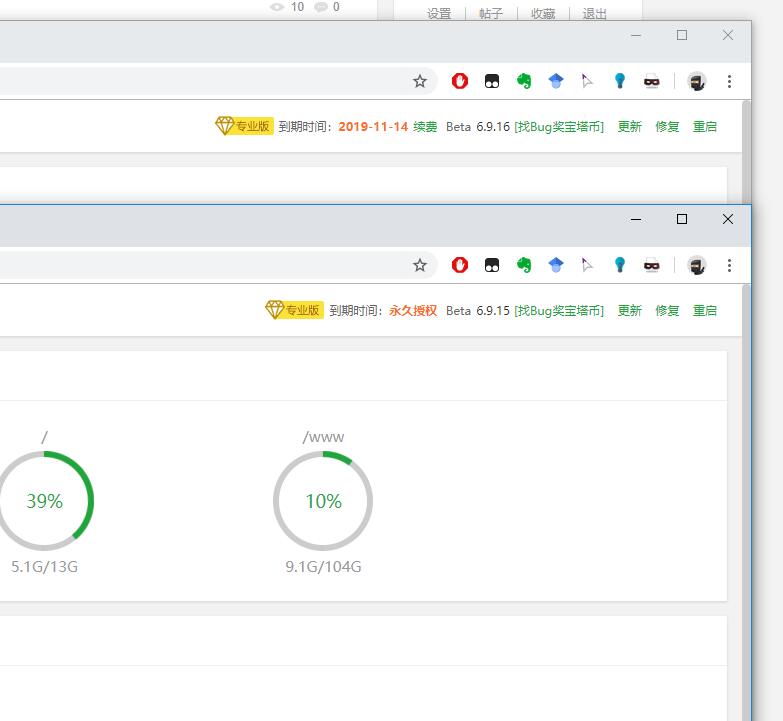Click Beta 6.9.16 version text

[x=477, y=126]
